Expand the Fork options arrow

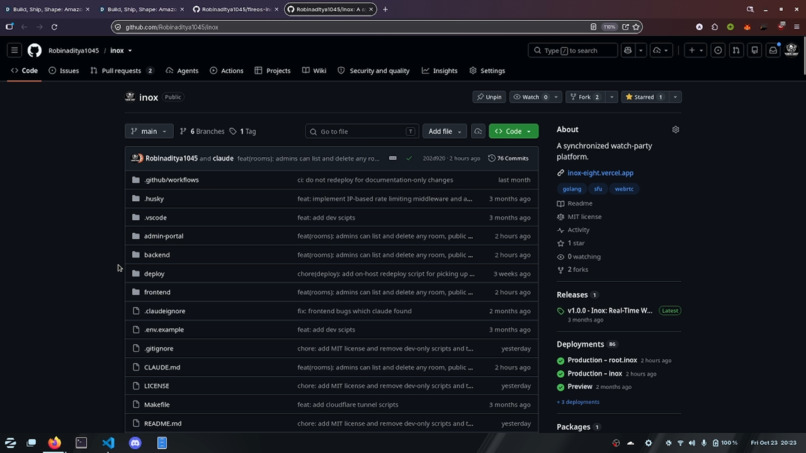coord(611,97)
